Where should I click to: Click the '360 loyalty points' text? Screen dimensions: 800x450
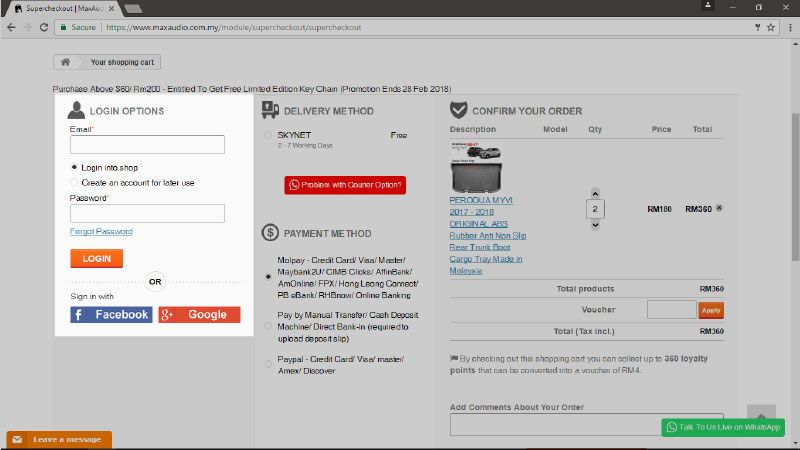click(579, 364)
